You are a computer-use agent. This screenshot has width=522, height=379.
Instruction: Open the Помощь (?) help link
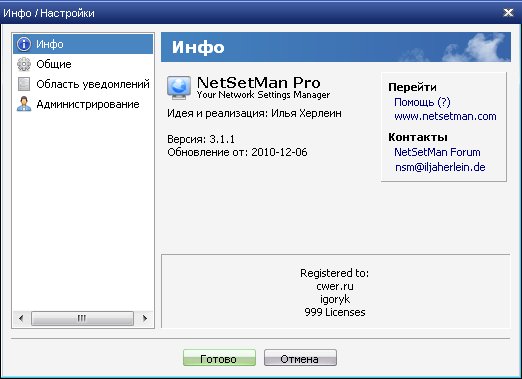(422, 102)
